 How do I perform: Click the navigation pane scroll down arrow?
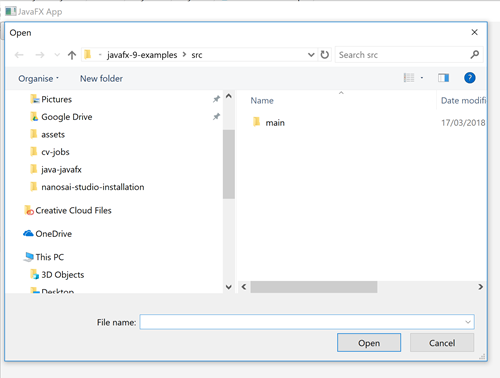pyautogui.click(x=229, y=287)
